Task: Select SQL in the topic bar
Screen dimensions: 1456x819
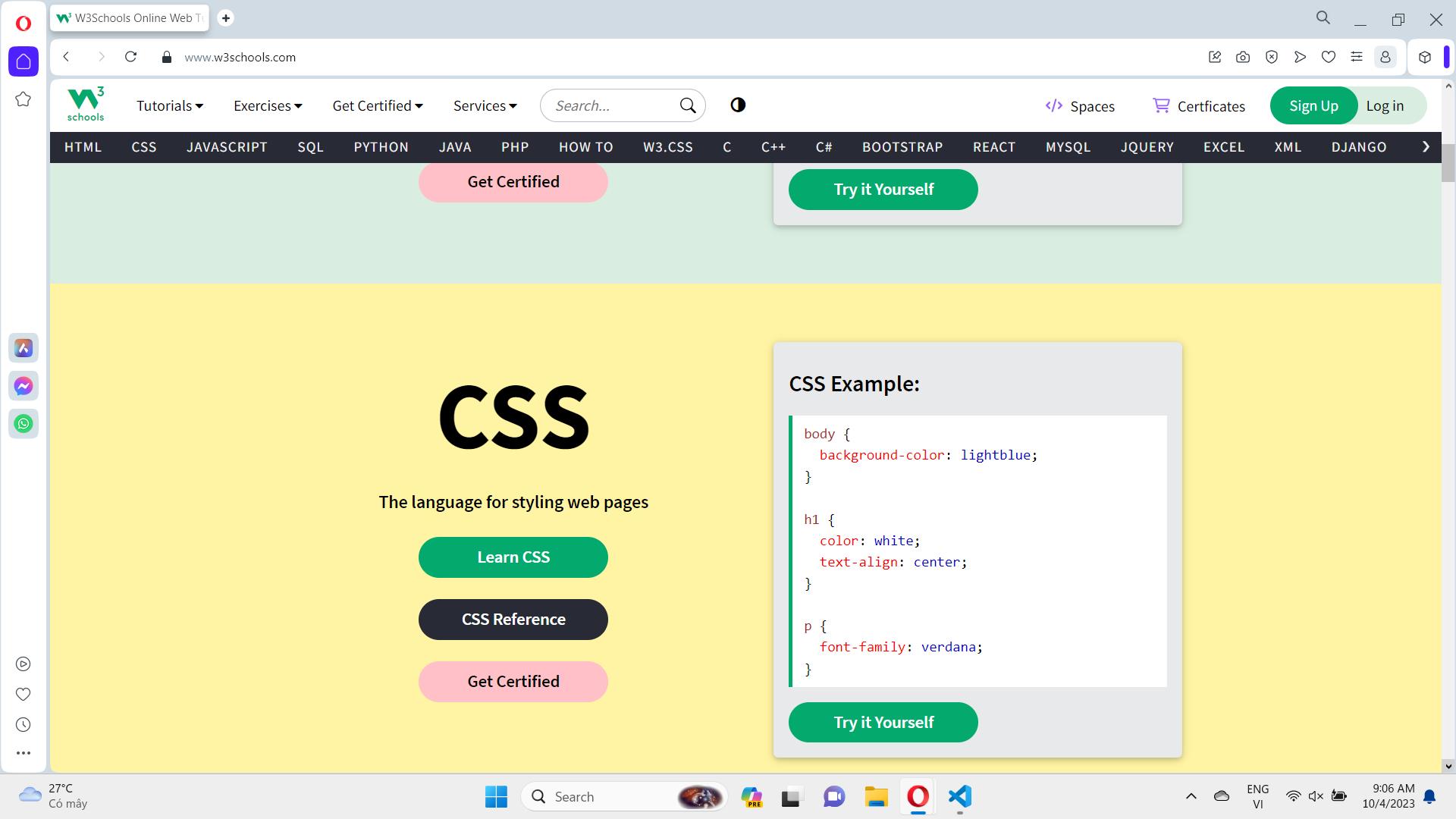Action: tap(310, 147)
